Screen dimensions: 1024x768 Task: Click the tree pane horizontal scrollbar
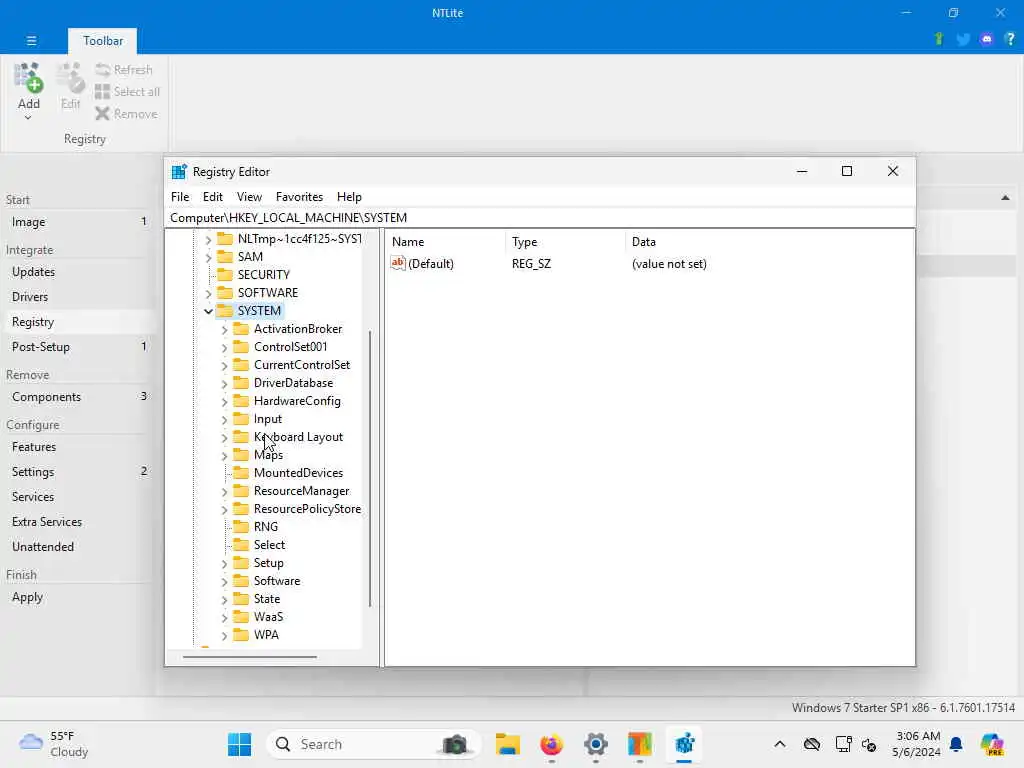click(250, 657)
